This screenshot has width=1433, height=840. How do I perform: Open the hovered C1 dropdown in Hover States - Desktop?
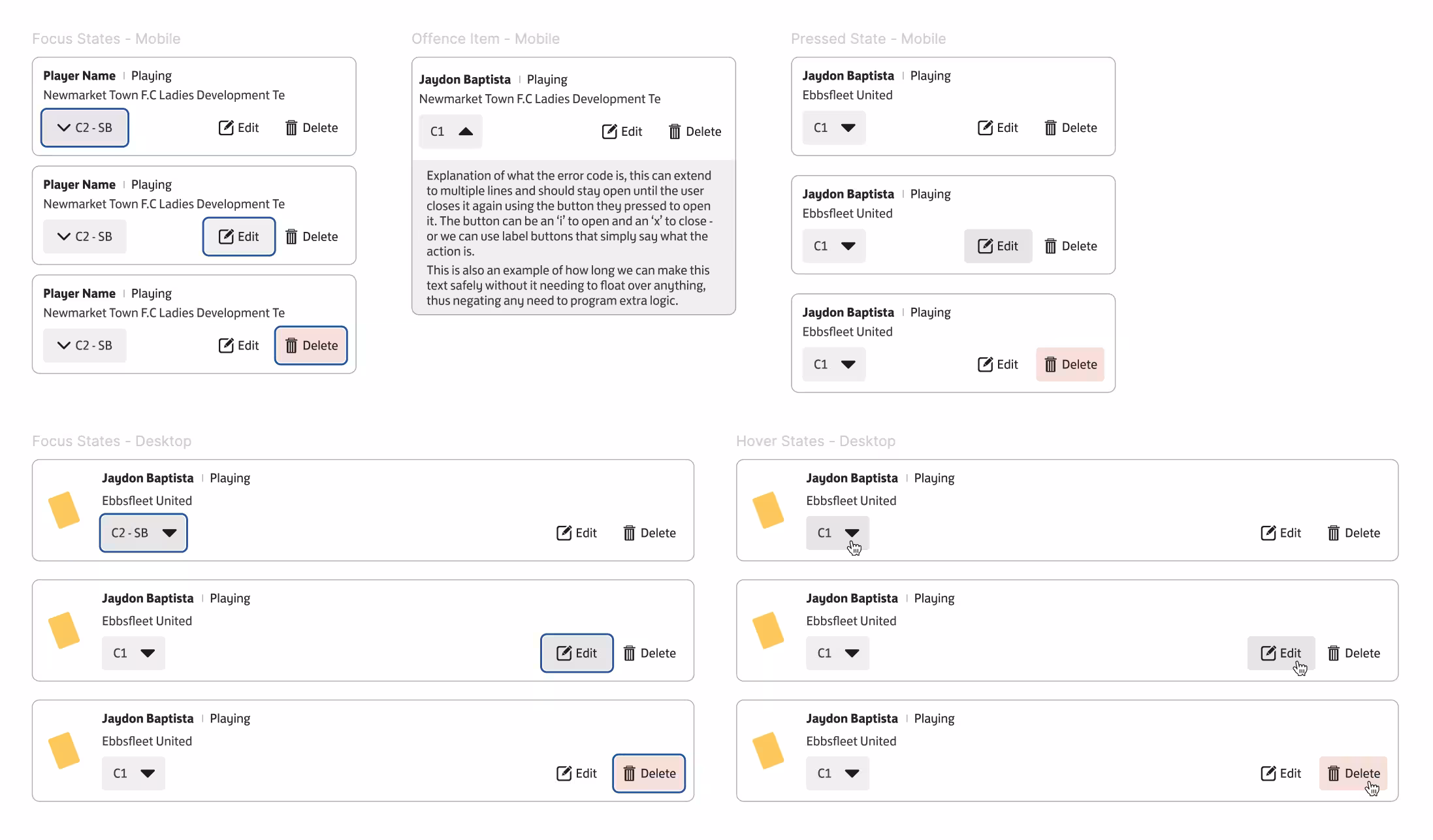point(837,532)
